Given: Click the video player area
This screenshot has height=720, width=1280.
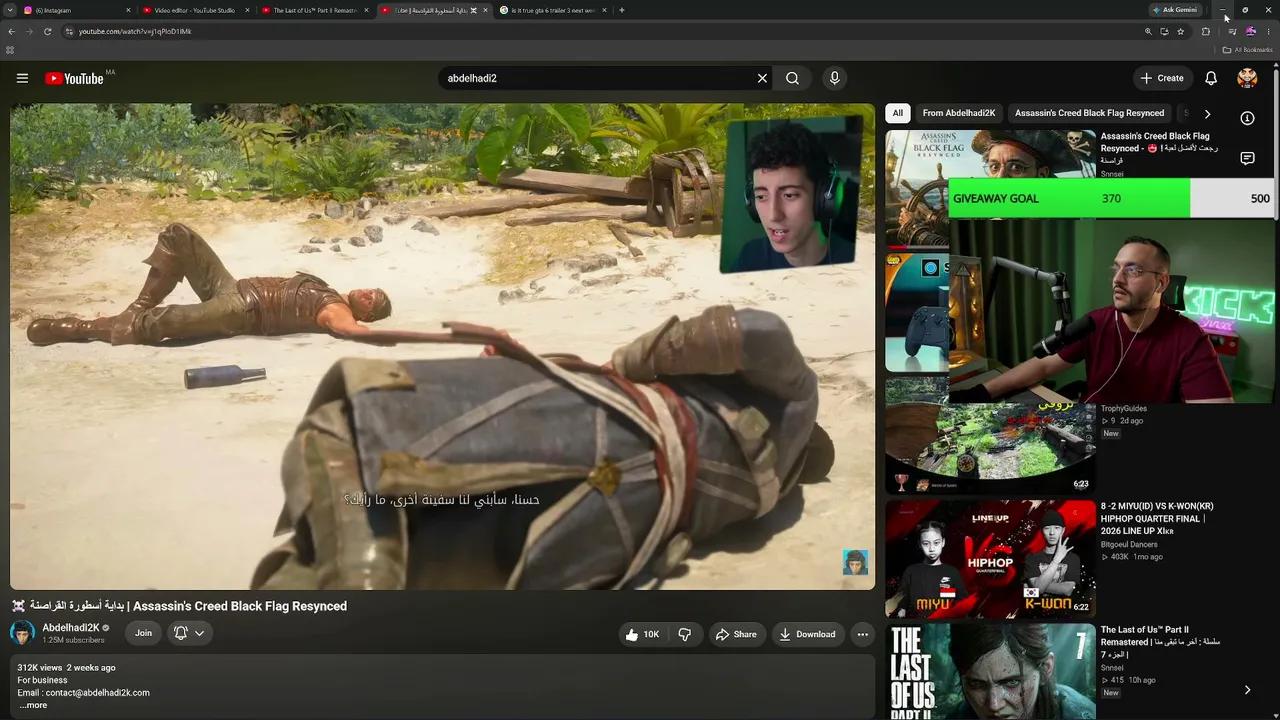Looking at the screenshot, I should click(442, 346).
